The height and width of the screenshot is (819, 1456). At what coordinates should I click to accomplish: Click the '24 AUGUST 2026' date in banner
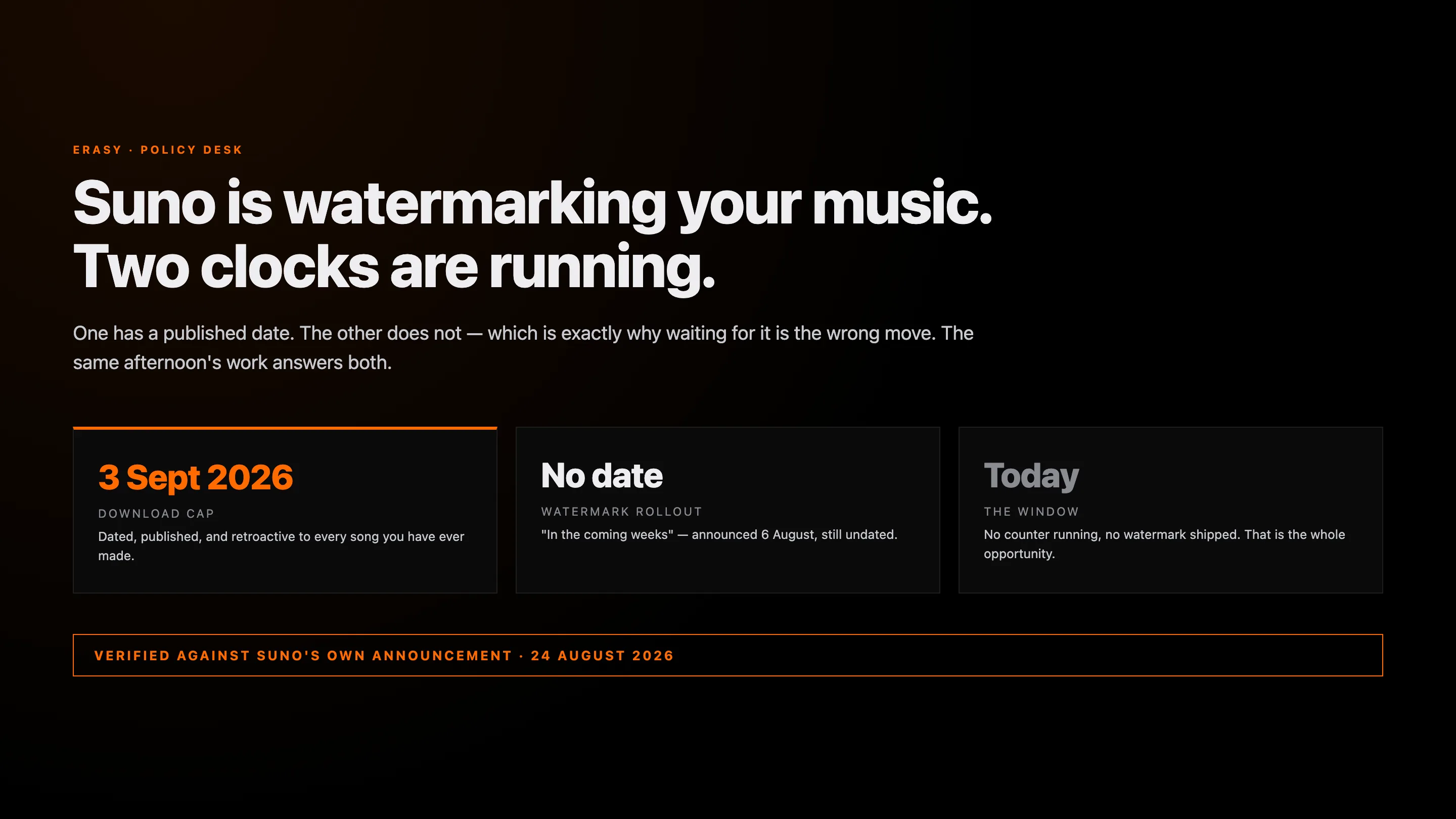click(x=603, y=656)
